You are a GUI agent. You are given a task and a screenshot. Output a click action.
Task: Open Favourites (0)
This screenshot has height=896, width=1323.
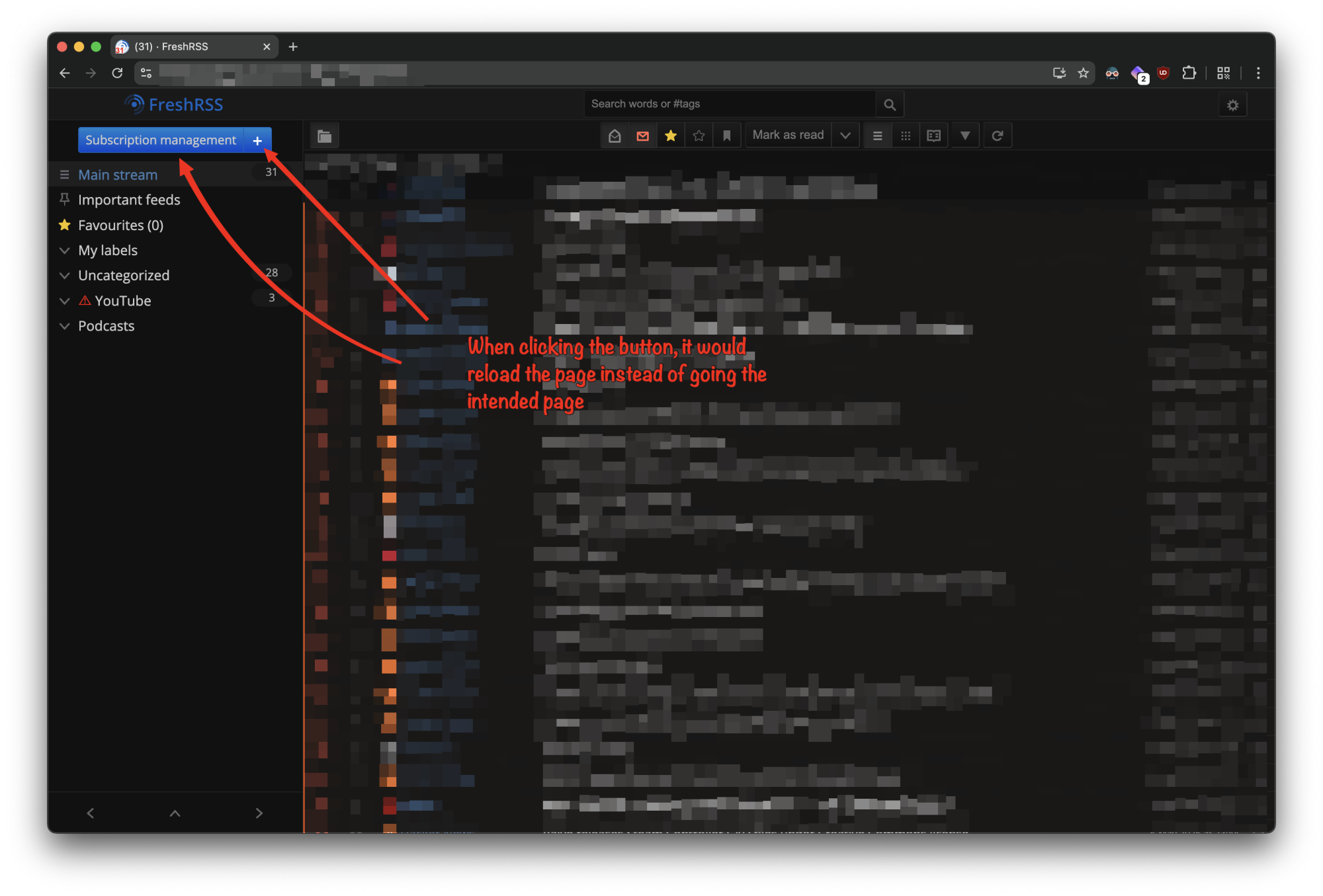click(120, 225)
